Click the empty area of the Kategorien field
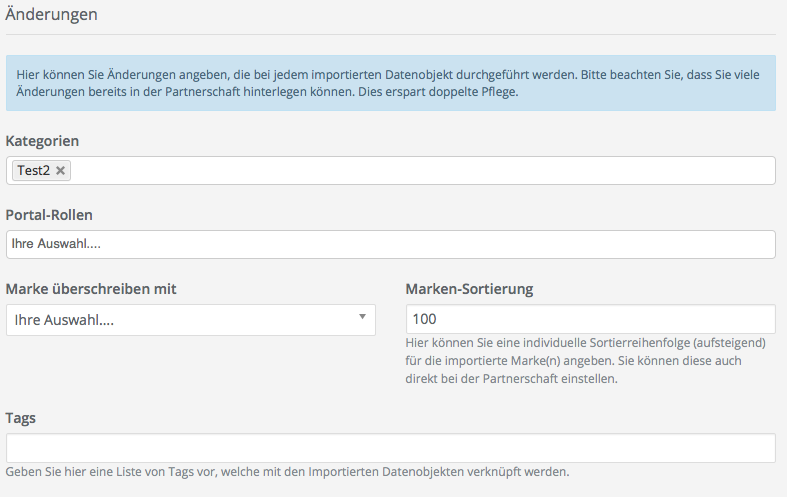The image size is (787, 497). pyautogui.click(x=420, y=171)
